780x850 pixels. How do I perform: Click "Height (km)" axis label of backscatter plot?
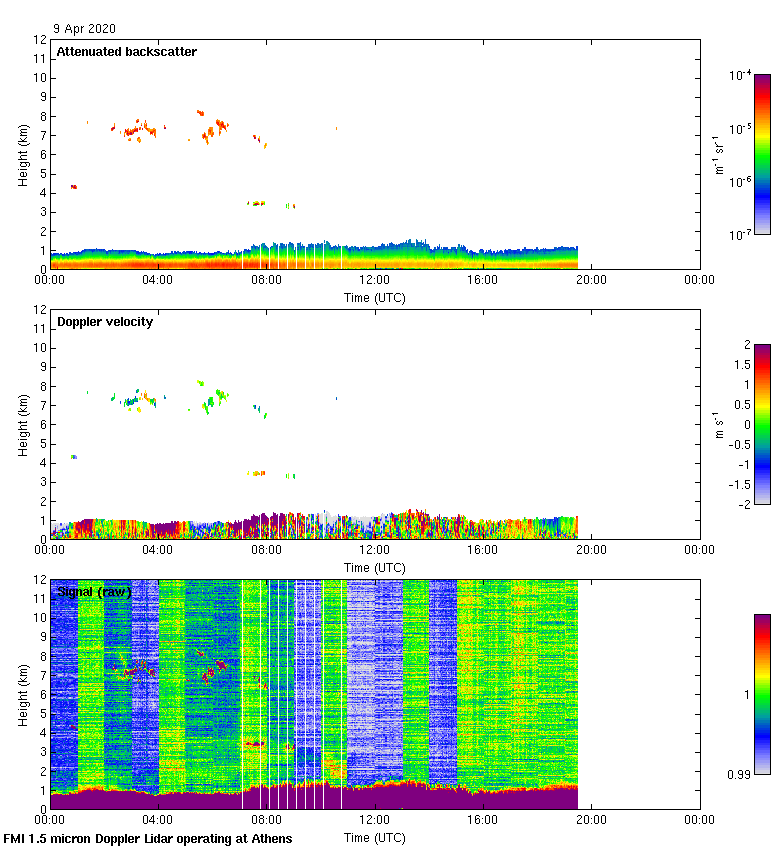tap(23, 154)
